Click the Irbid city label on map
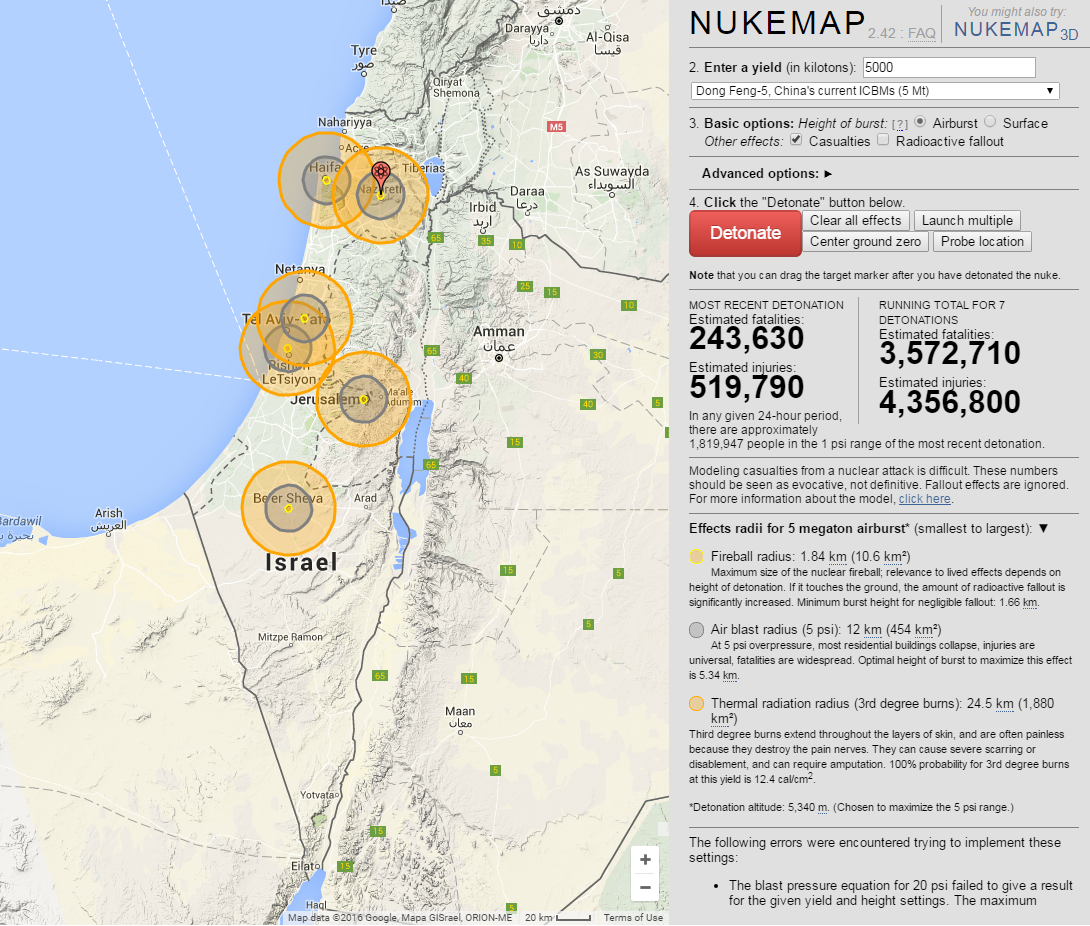 (482, 207)
